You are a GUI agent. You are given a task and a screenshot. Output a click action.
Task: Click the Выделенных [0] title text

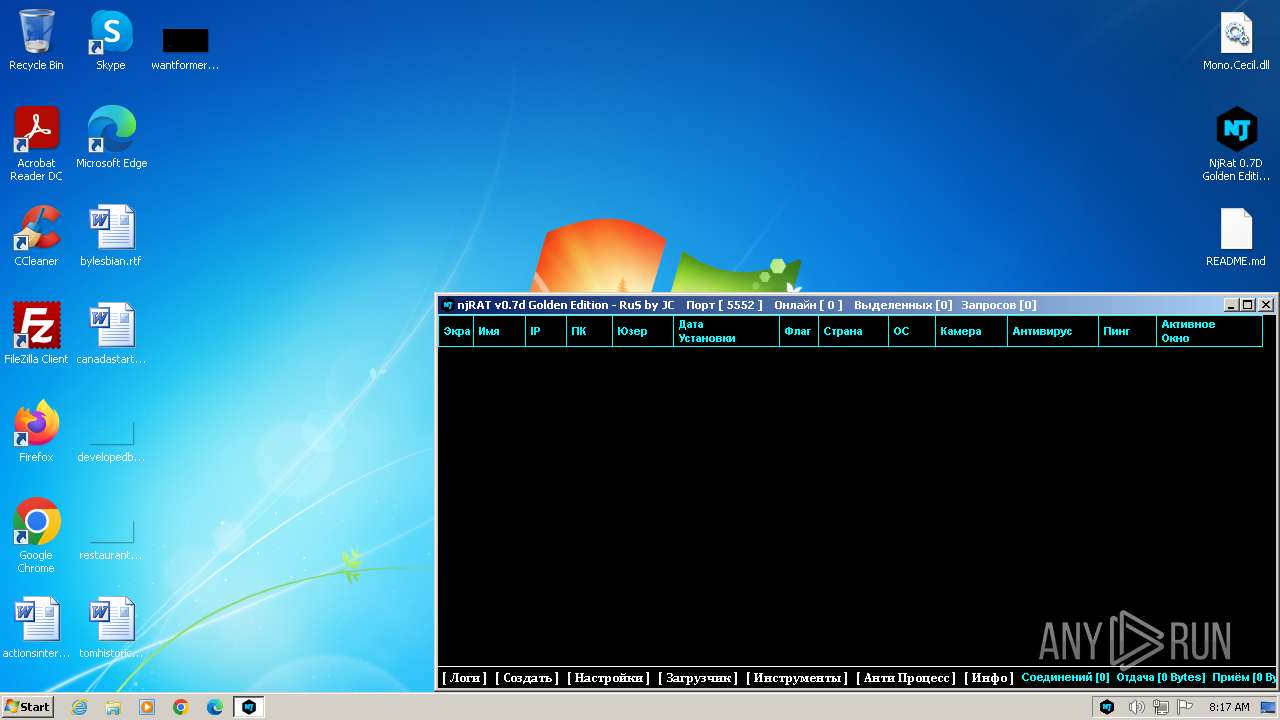(903, 305)
